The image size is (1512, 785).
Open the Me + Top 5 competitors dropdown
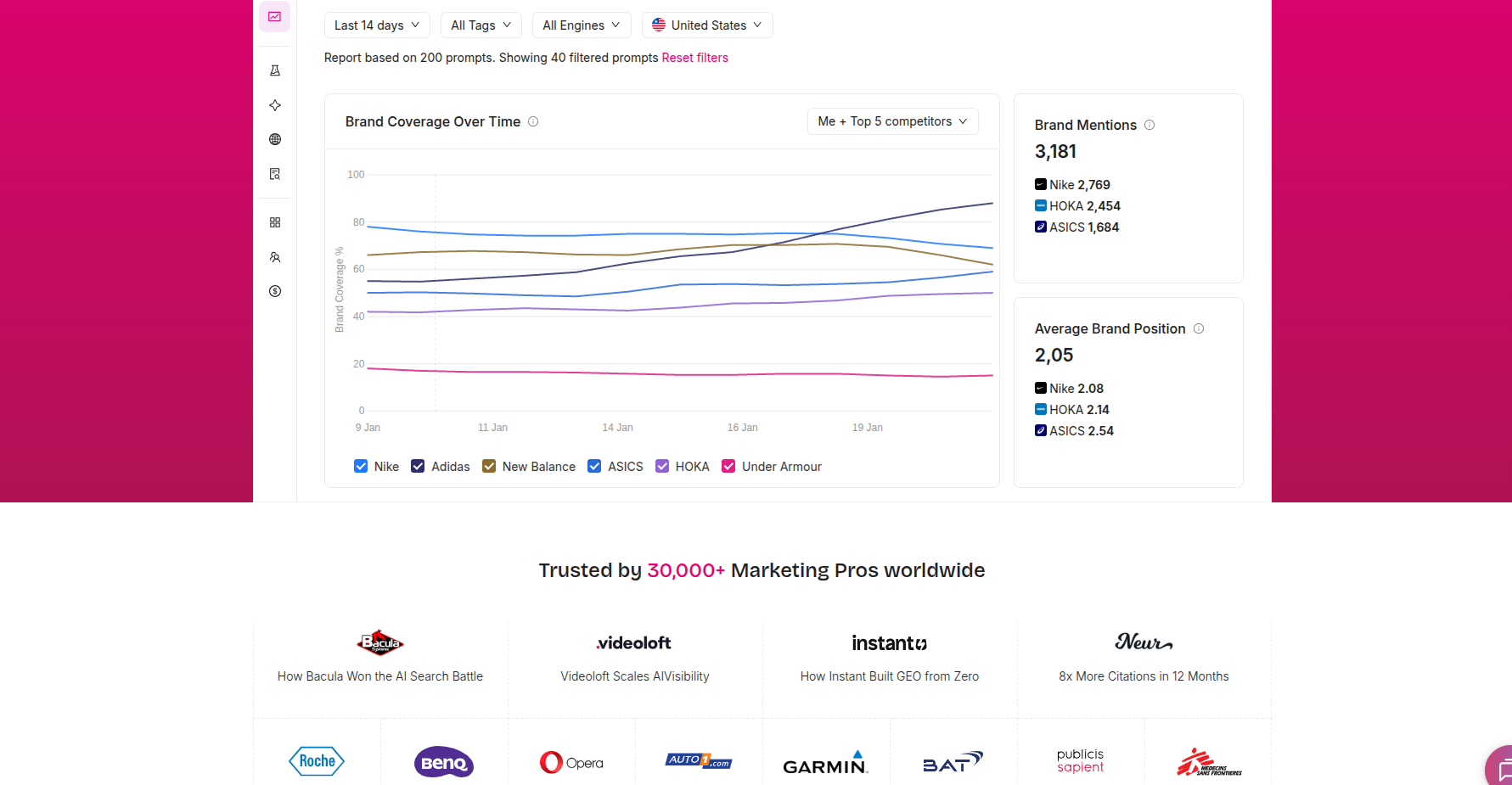893,121
